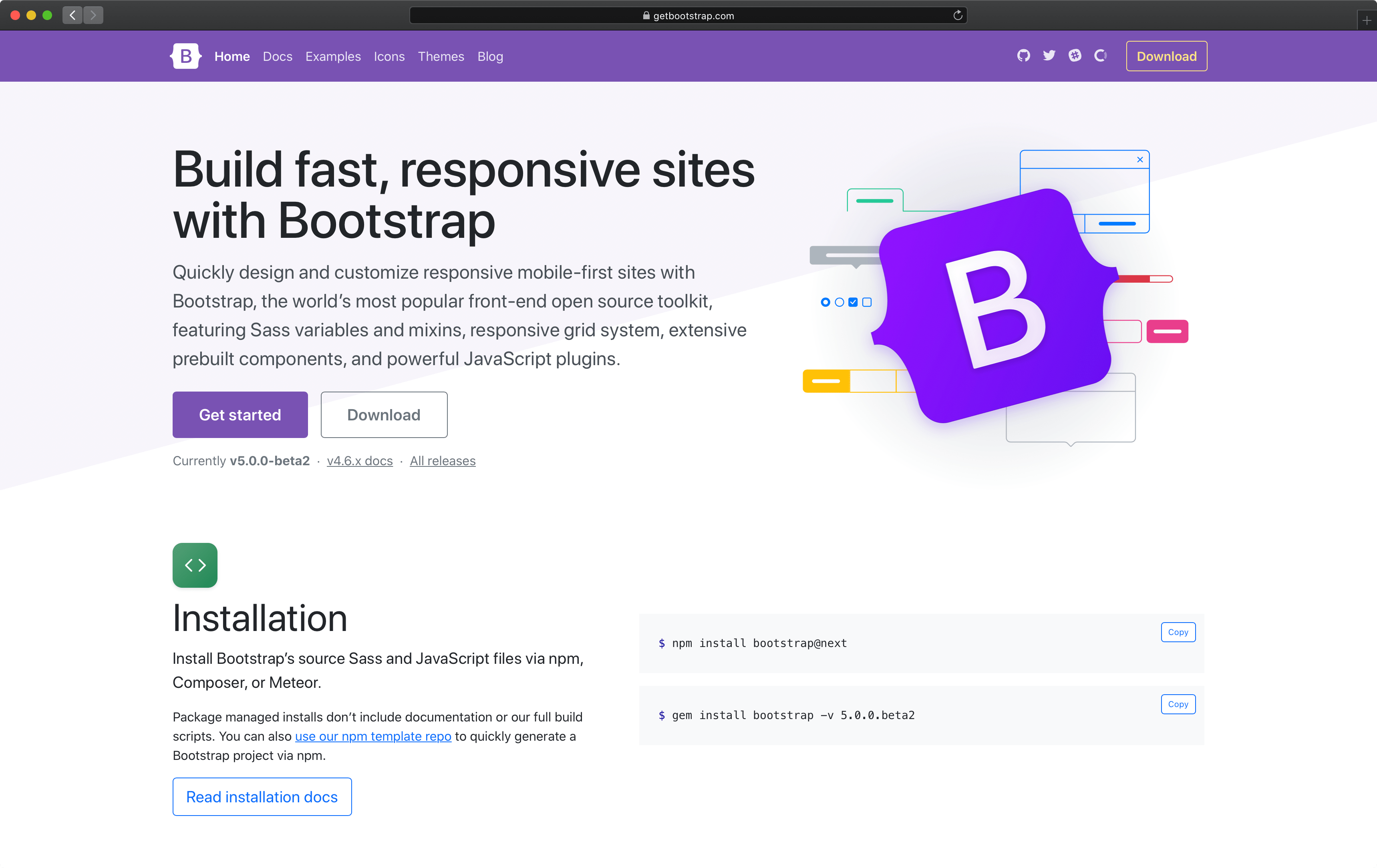This screenshot has width=1377, height=868.
Task: Click the Bootstrap 'B' logo icon
Action: (x=185, y=56)
